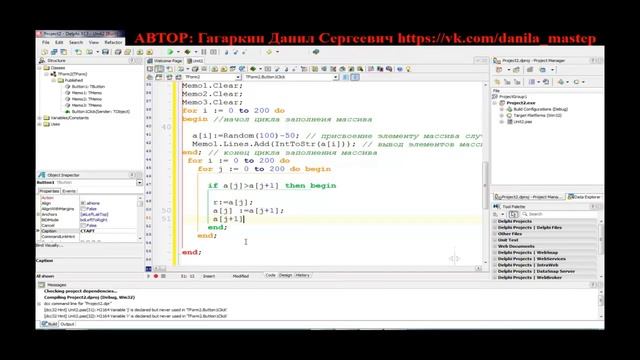This screenshot has width=640, height=360.
Task: Click the Object Inspector scrollbar down arrow
Action: [x=140, y=238]
